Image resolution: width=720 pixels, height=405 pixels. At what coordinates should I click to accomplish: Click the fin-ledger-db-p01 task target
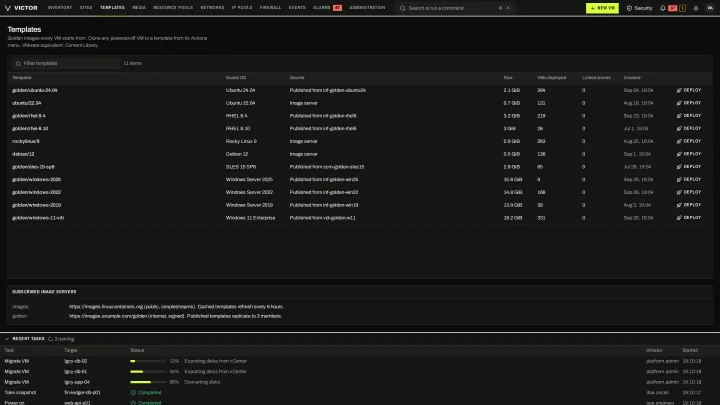tap(82, 393)
